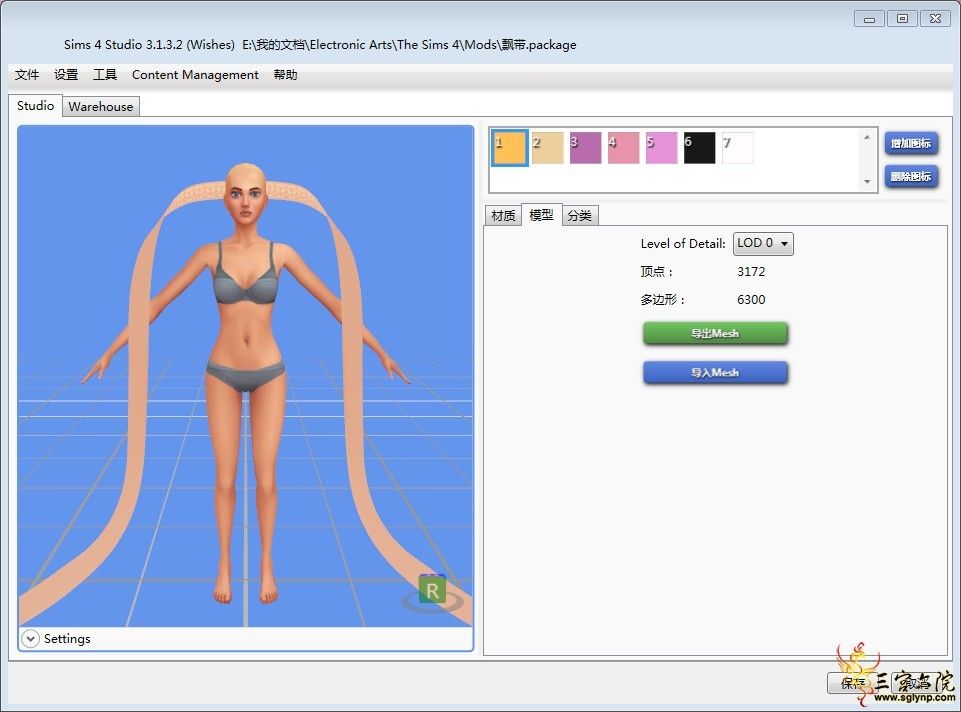Switch to the Warehouse tab
Viewport: 961px width, 712px height.
(101, 107)
